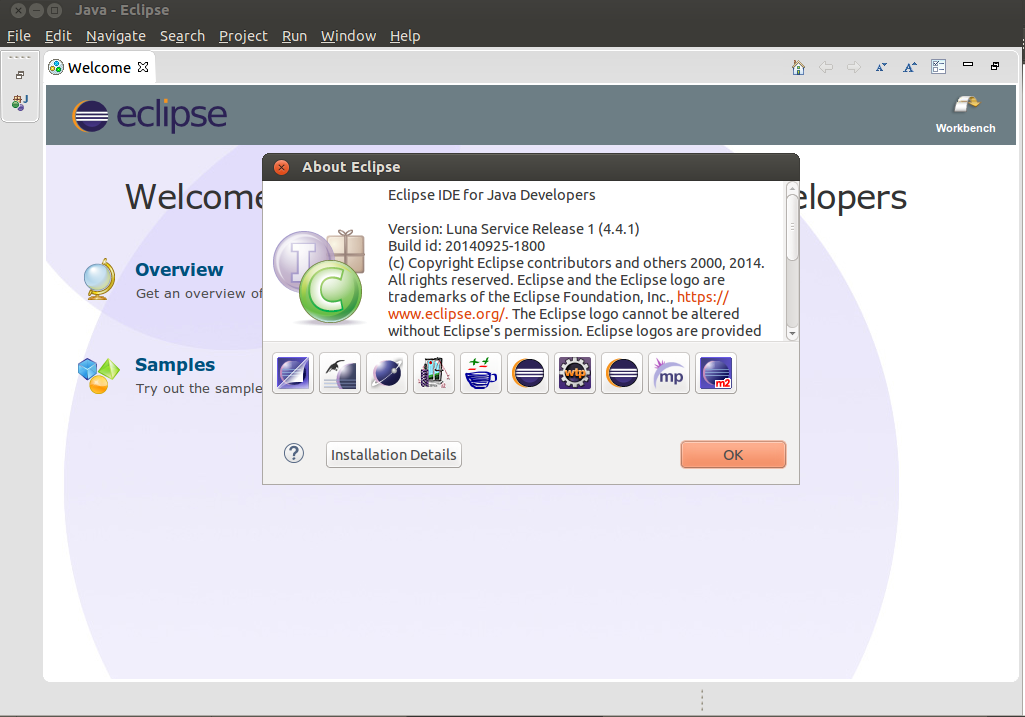Go to the Workbench icon

[x=966, y=114]
